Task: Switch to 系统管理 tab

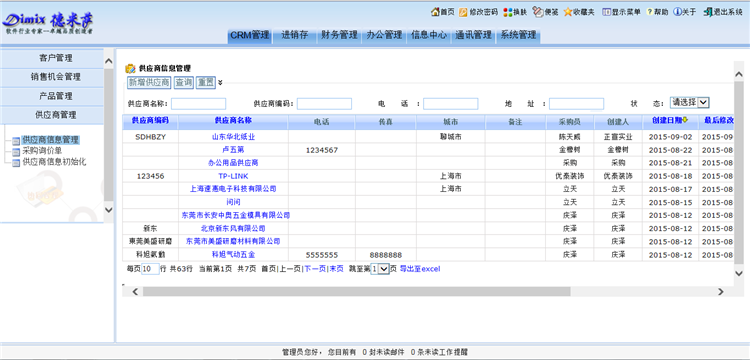Action: tap(518, 35)
